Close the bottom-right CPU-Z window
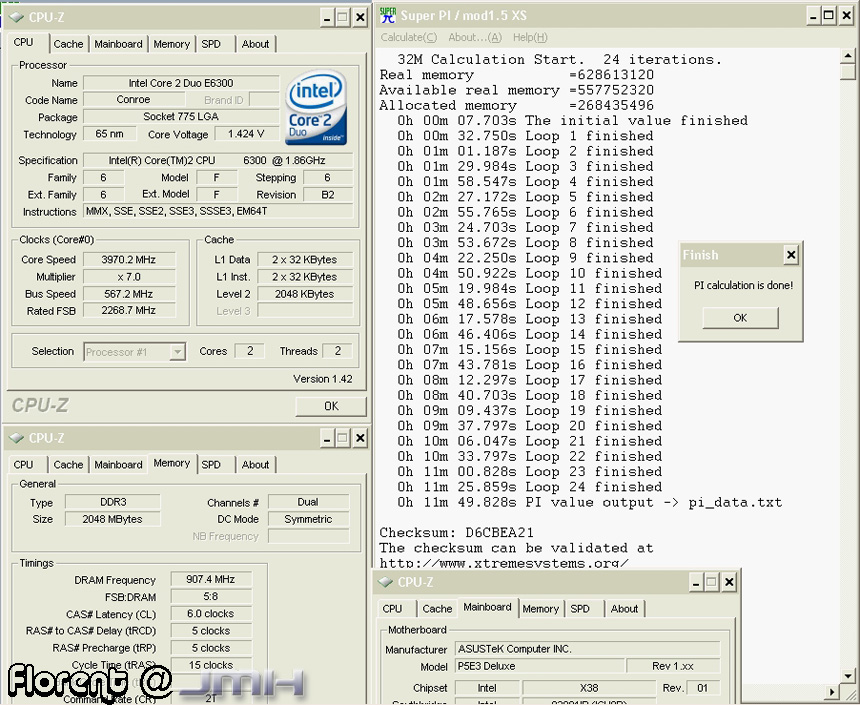Viewport: 860px width, 705px height. (729, 582)
